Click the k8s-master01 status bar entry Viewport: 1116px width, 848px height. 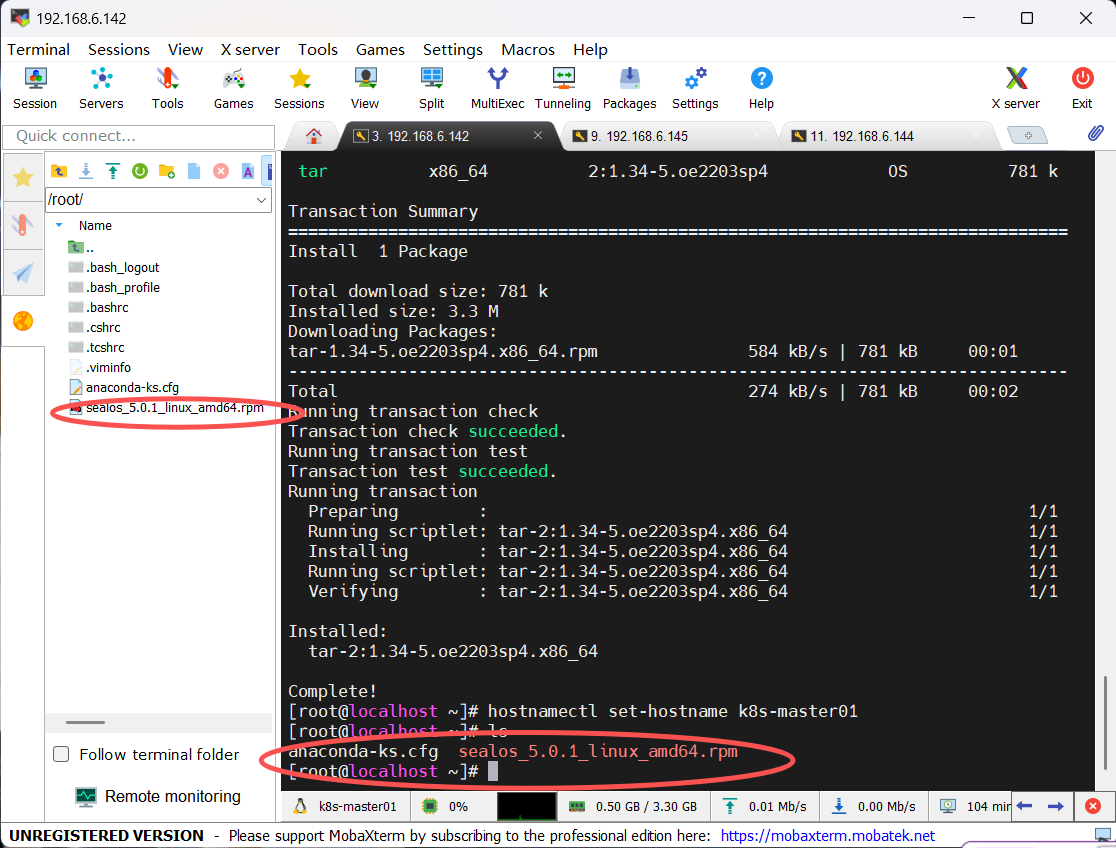tap(347, 806)
